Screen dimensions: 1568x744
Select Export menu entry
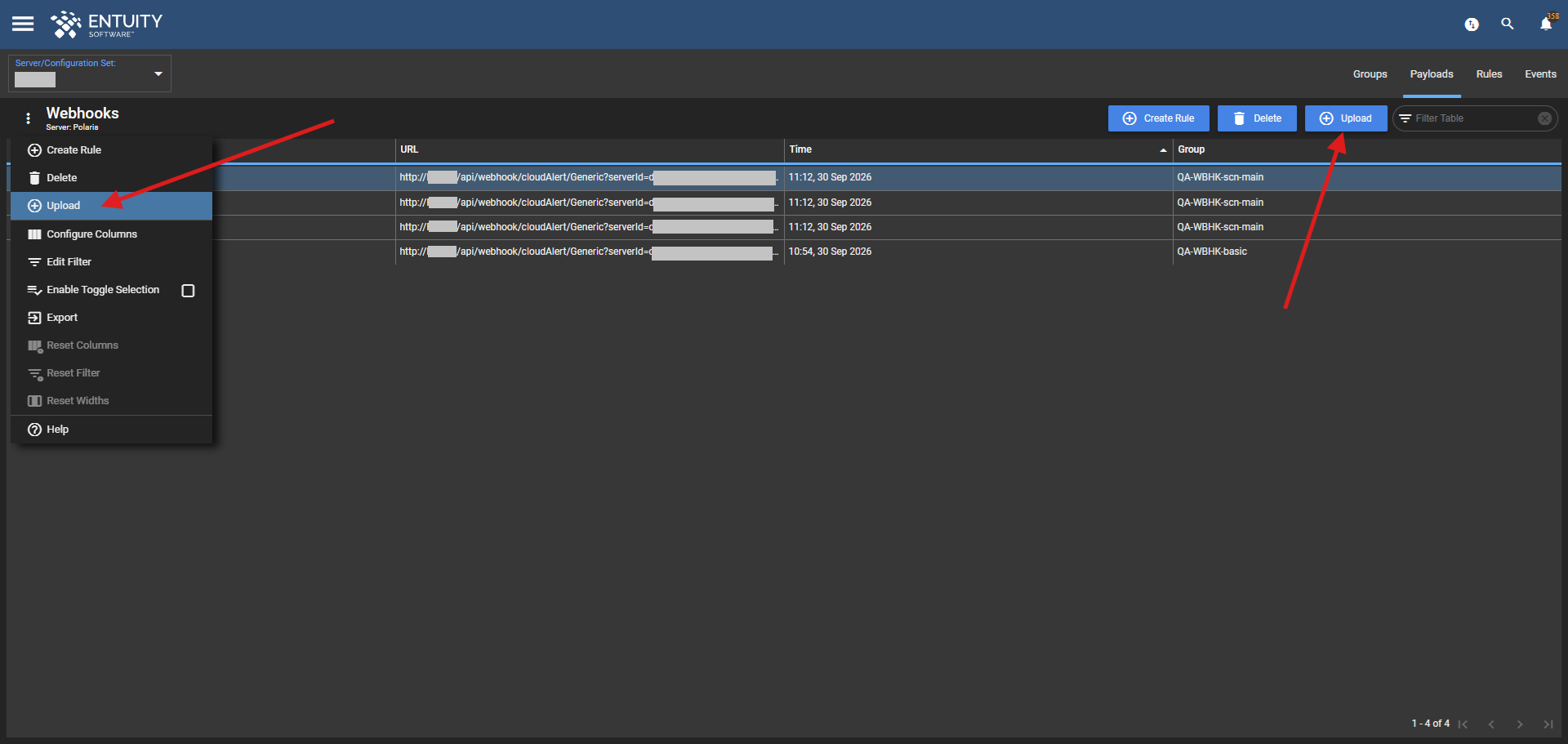(x=111, y=318)
